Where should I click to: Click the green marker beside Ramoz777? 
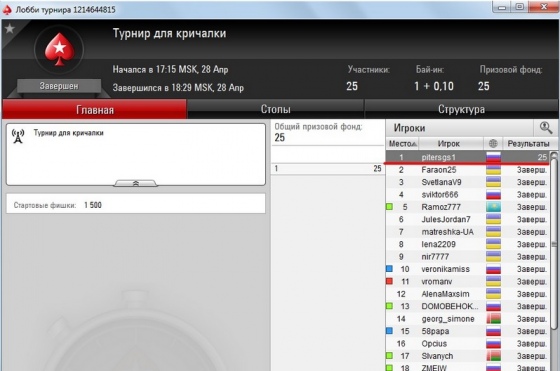tap(390, 207)
